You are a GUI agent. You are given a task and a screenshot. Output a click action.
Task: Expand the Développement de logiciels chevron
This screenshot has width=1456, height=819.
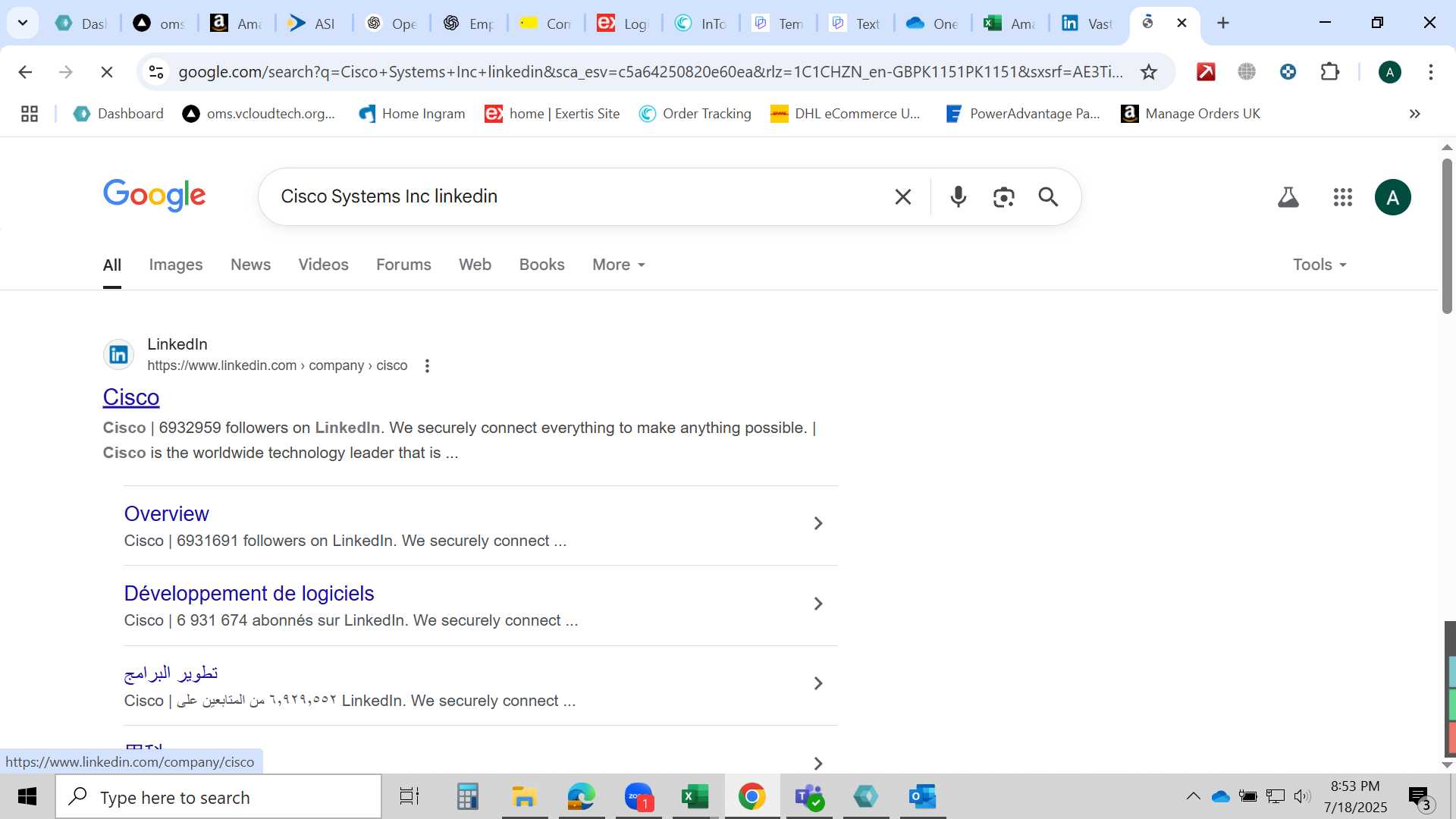tap(818, 604)
